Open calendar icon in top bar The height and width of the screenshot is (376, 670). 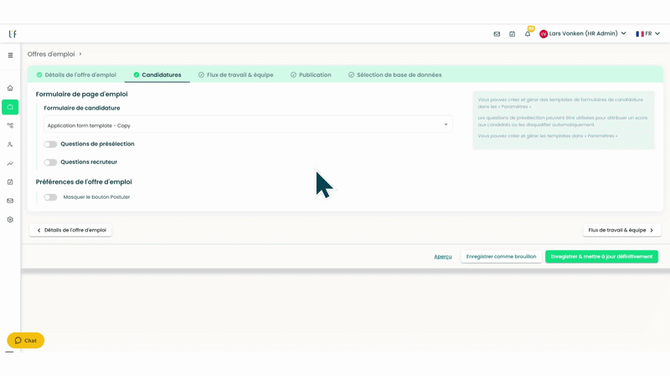click(x=512, y=34)
